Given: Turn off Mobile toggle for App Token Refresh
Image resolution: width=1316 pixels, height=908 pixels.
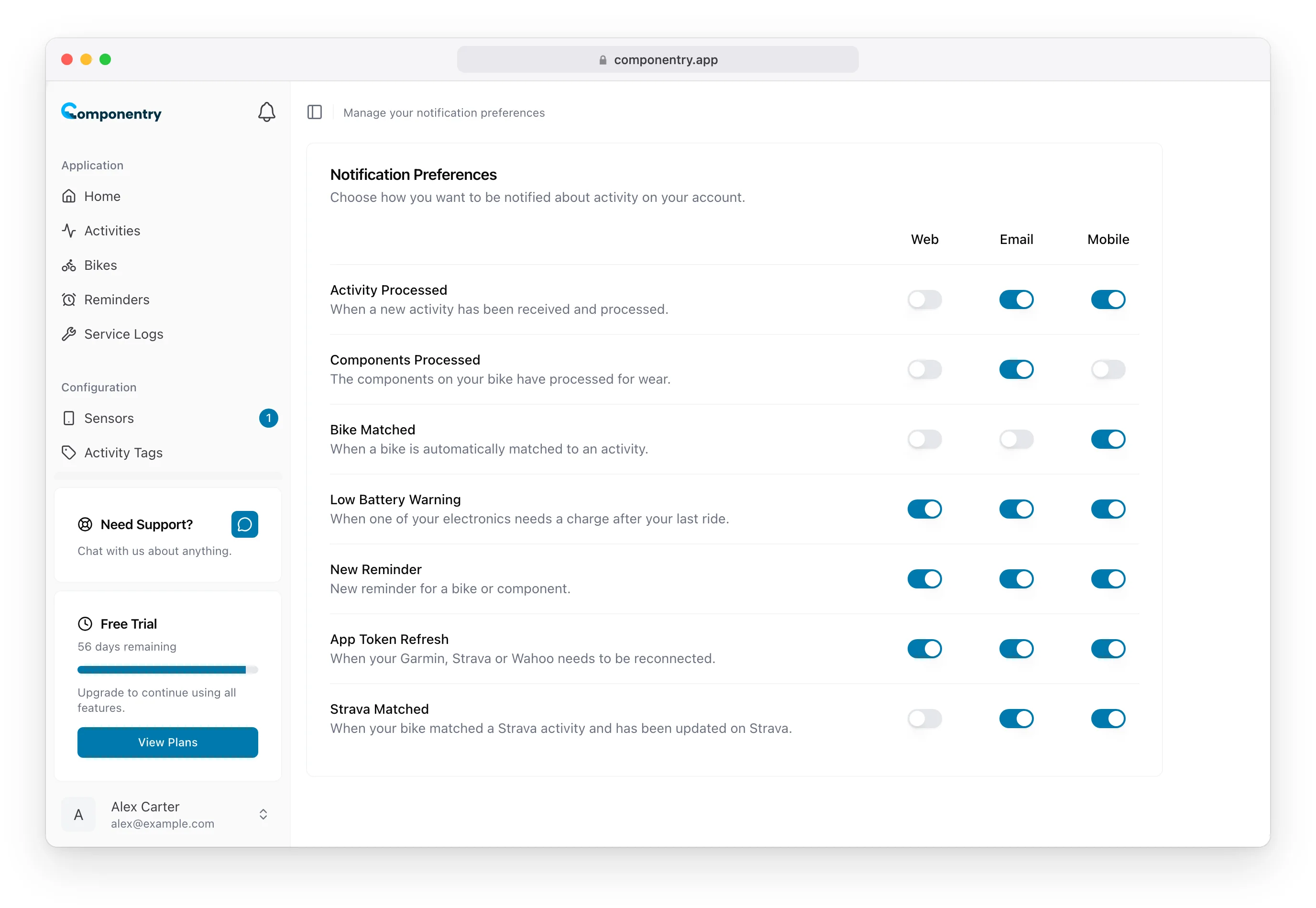Looking at the screenshot, I should pos(1108,649).
